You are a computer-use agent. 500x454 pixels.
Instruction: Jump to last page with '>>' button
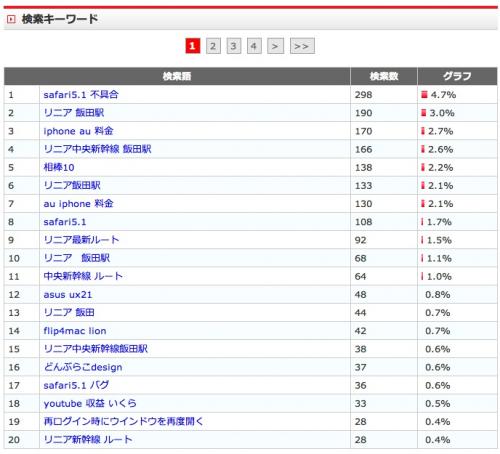302,46
